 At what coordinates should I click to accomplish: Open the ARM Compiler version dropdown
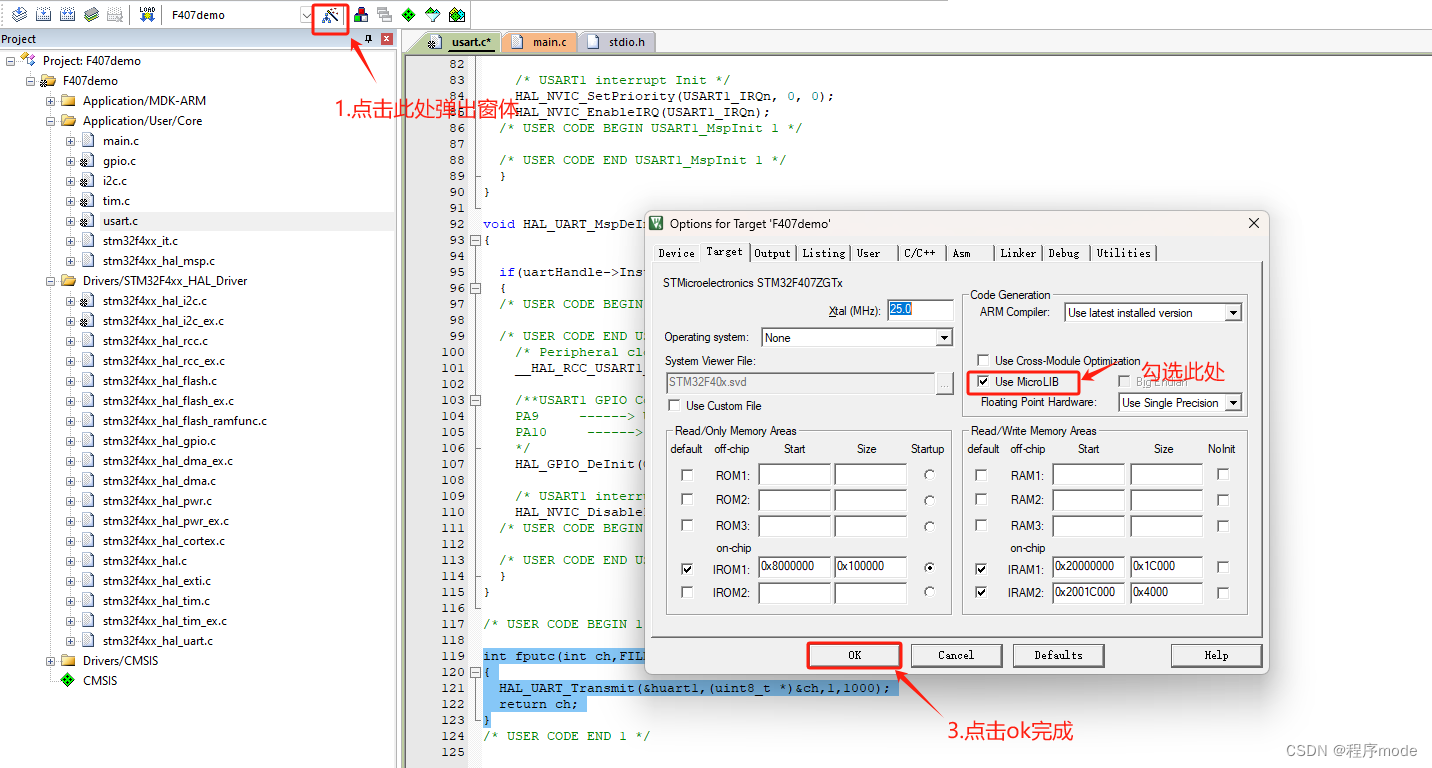1234,313
